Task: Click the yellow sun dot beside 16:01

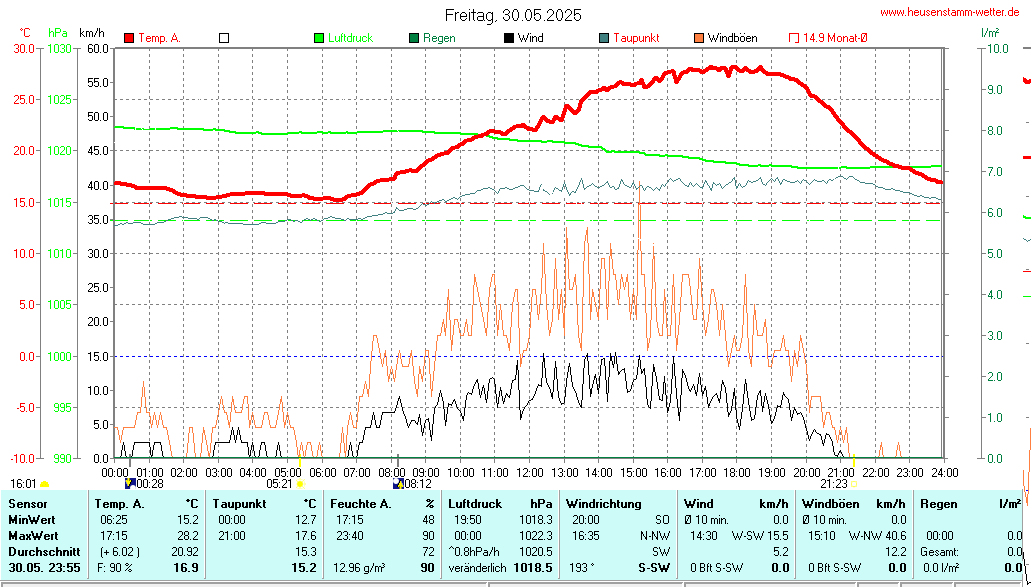Action: [x=44, y=484]
